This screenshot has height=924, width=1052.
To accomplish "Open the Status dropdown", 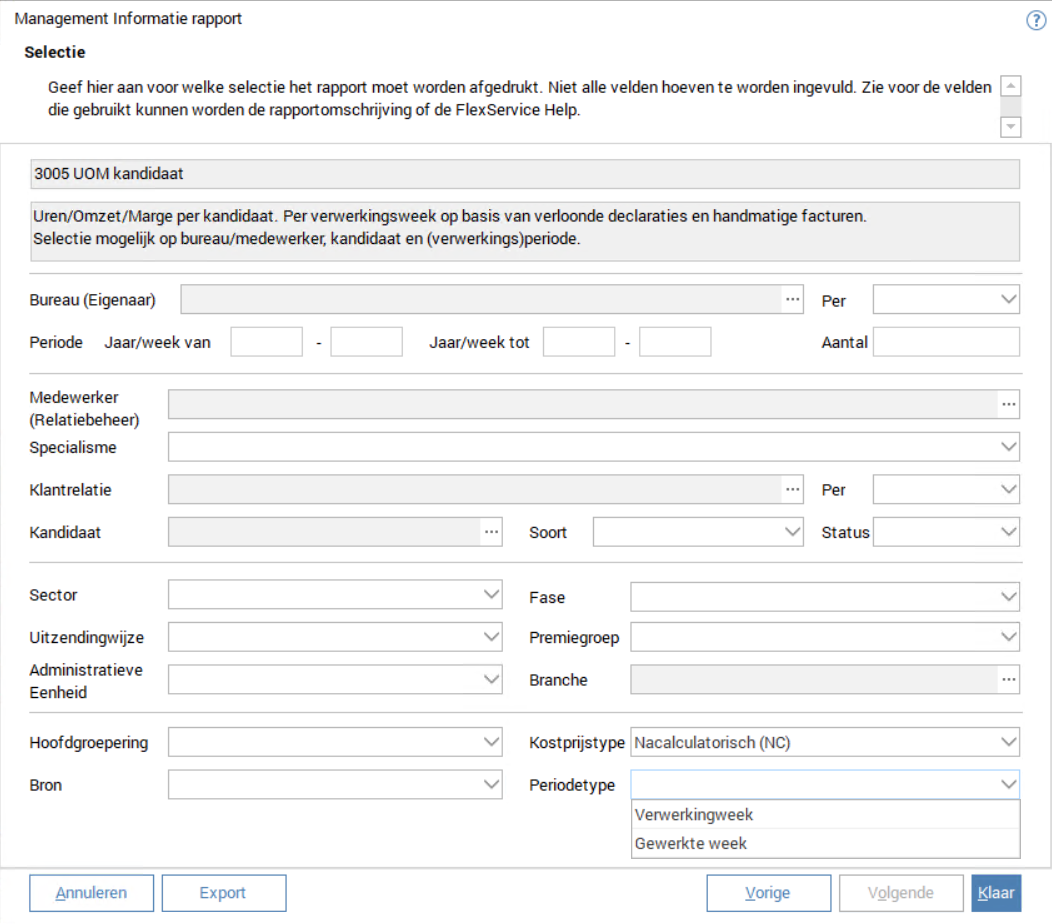I will (1008, 532).
